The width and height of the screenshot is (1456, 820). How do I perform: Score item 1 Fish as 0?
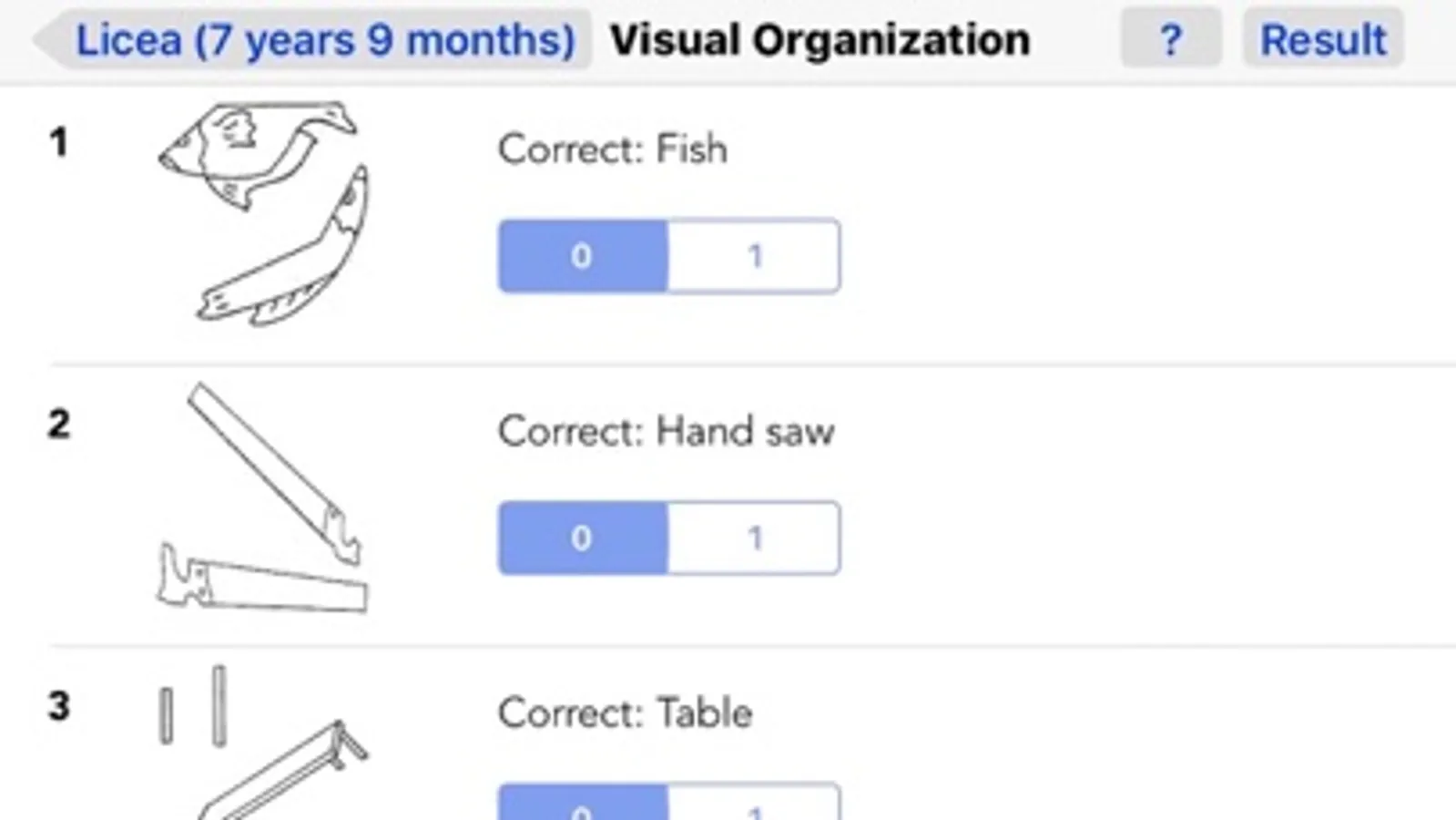point(583,256)
